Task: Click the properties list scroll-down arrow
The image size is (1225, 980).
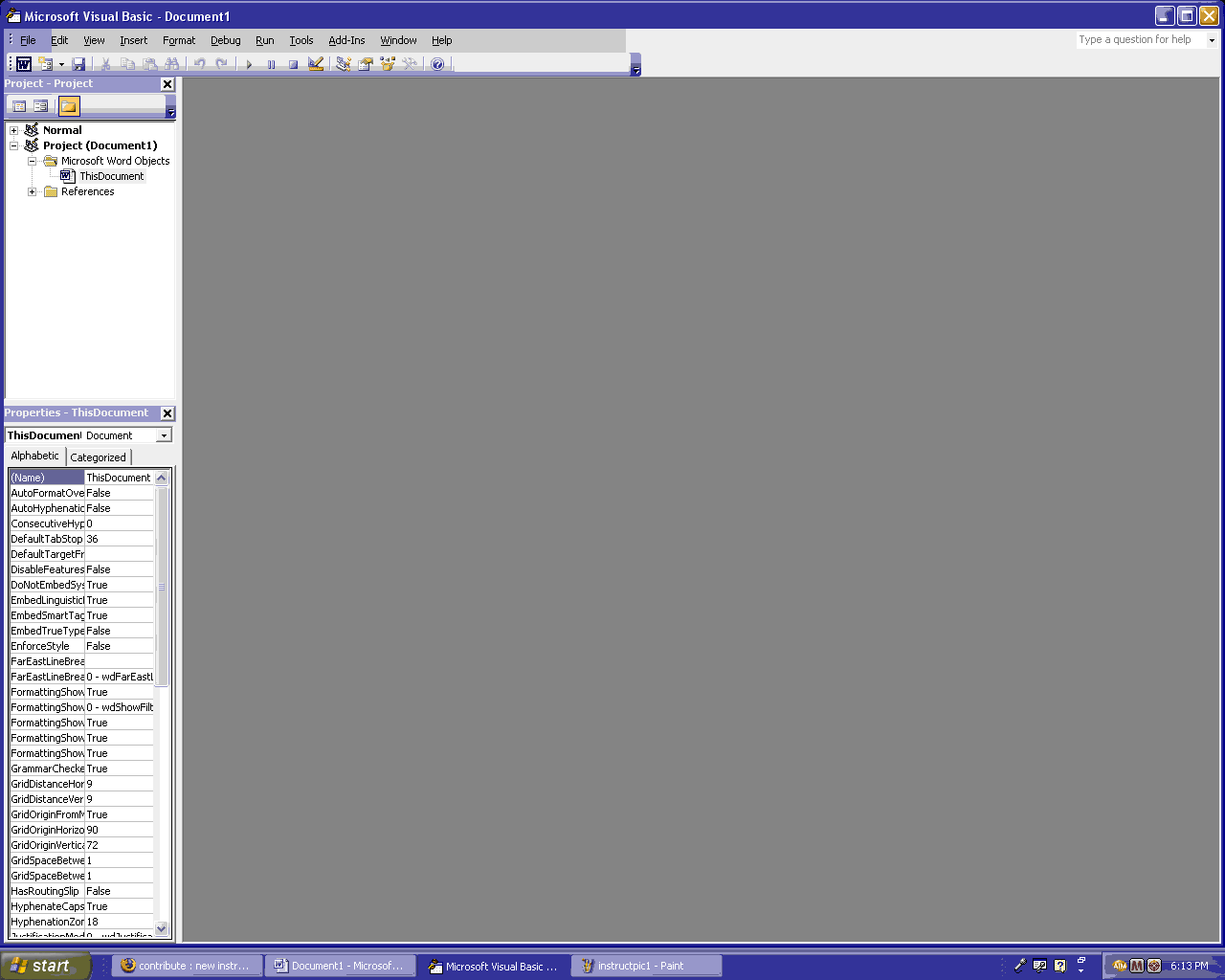Action: coord(161,928)
